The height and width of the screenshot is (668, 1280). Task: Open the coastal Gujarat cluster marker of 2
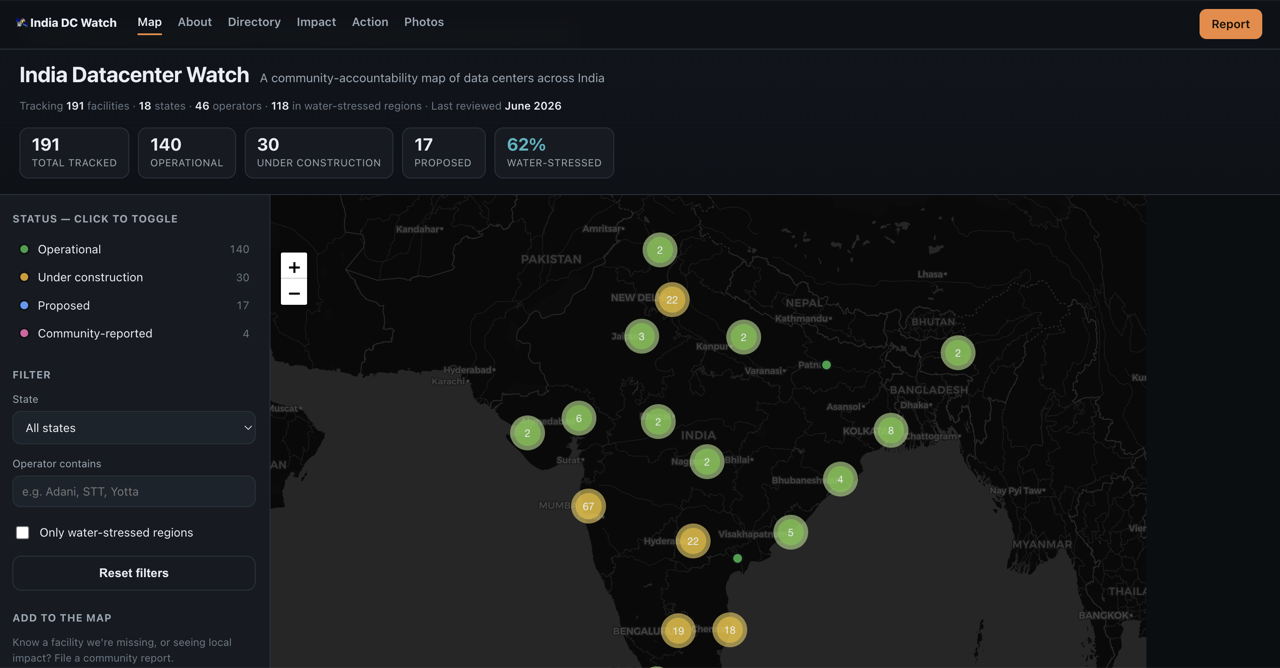click(527, 433)
